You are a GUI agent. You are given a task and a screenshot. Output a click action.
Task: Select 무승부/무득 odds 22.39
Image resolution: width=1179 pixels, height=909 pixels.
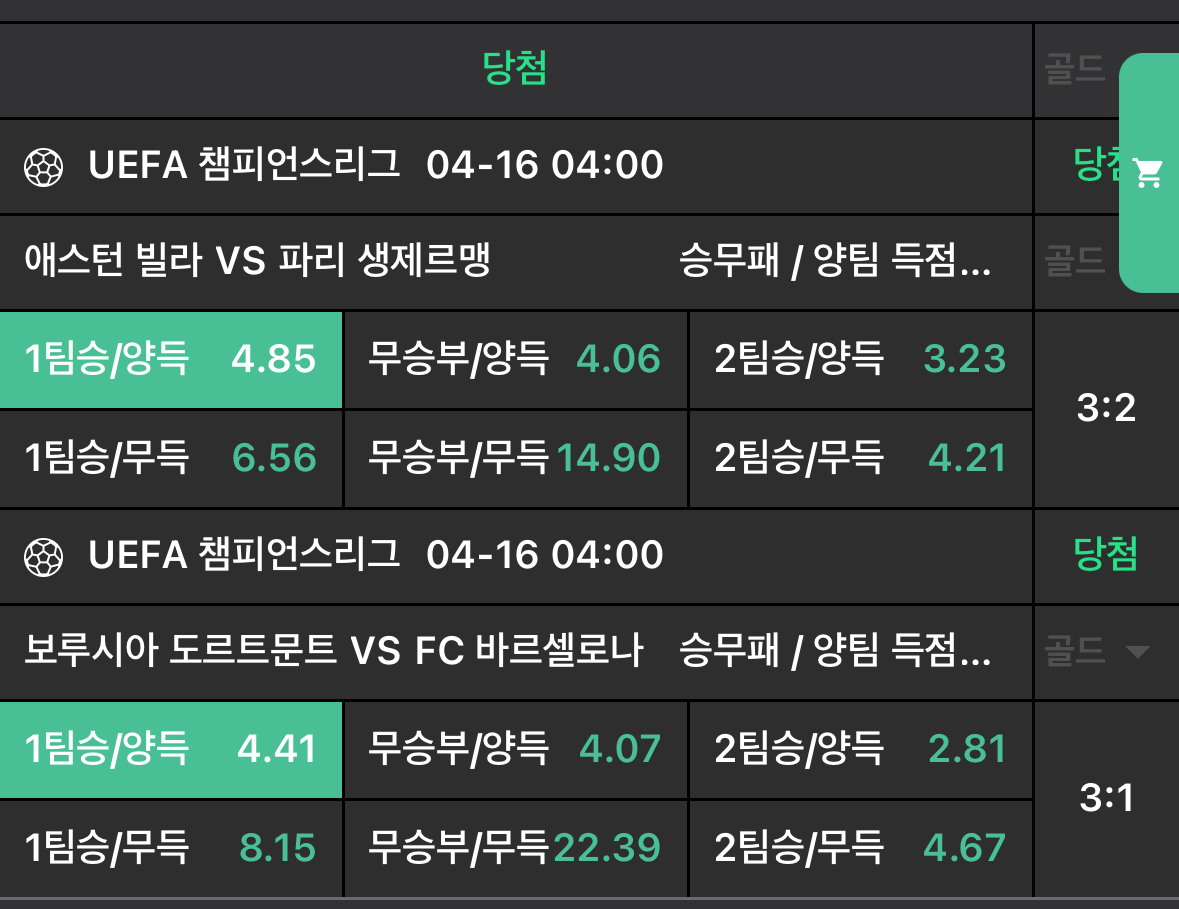click(x=515, y=849)
